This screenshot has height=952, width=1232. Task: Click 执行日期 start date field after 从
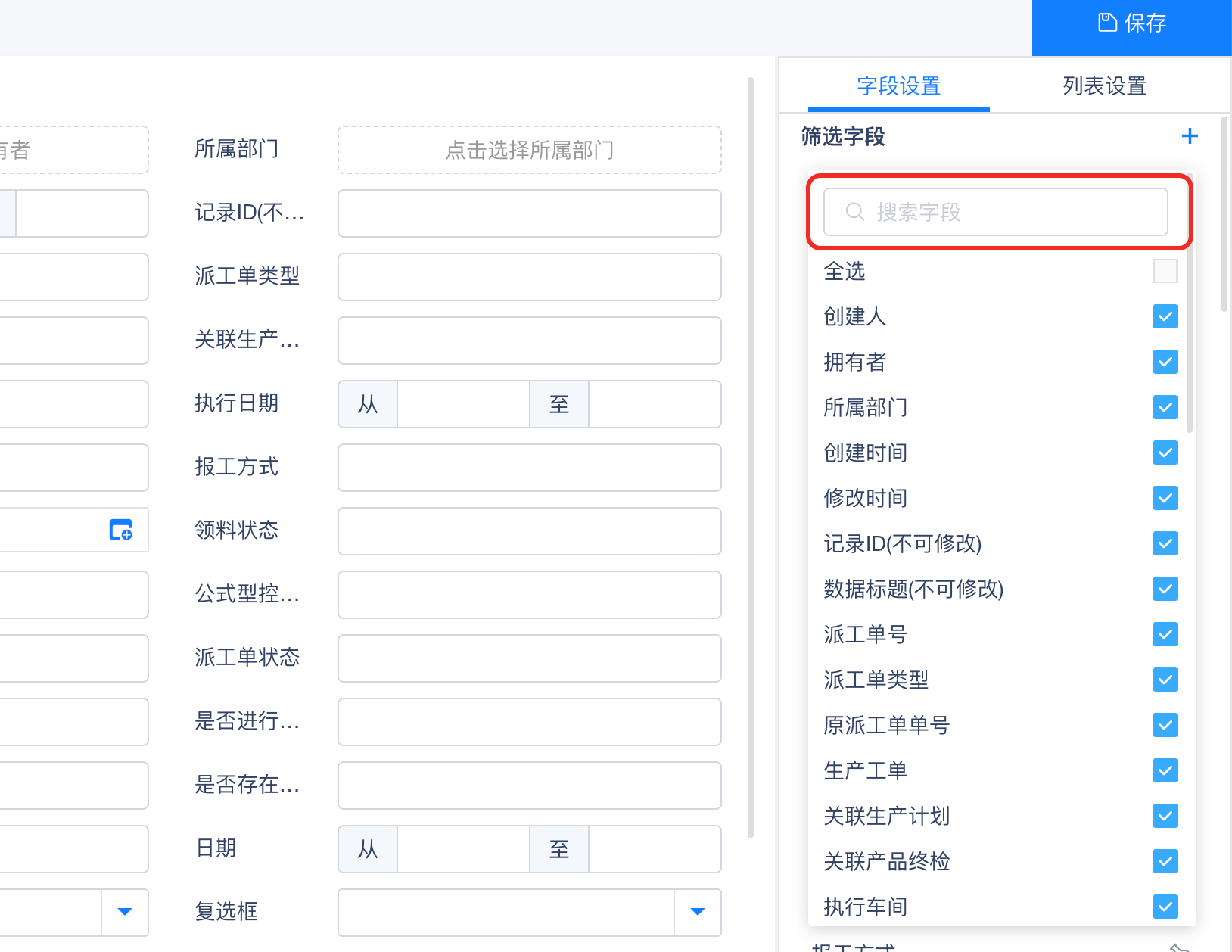coord(463,404)
